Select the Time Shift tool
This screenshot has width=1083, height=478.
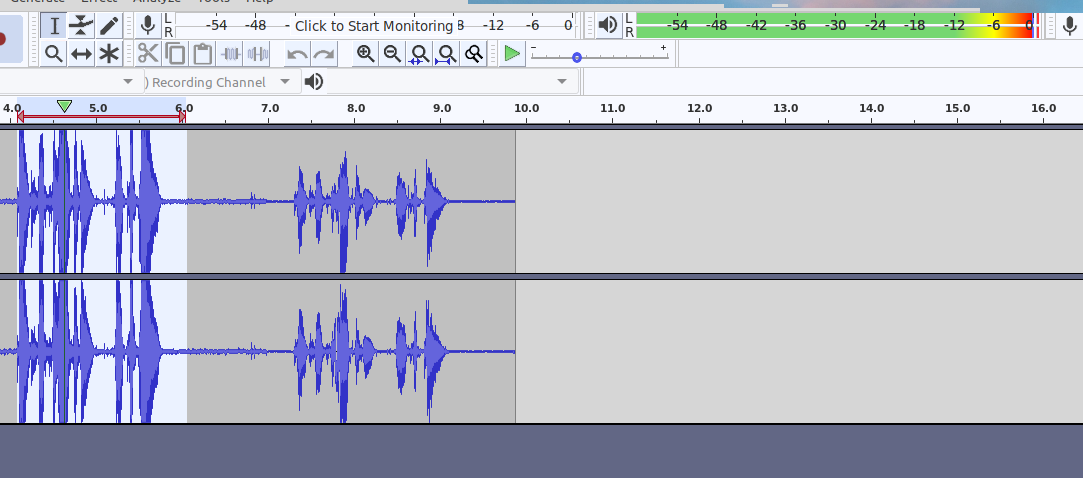coord(82,53)
